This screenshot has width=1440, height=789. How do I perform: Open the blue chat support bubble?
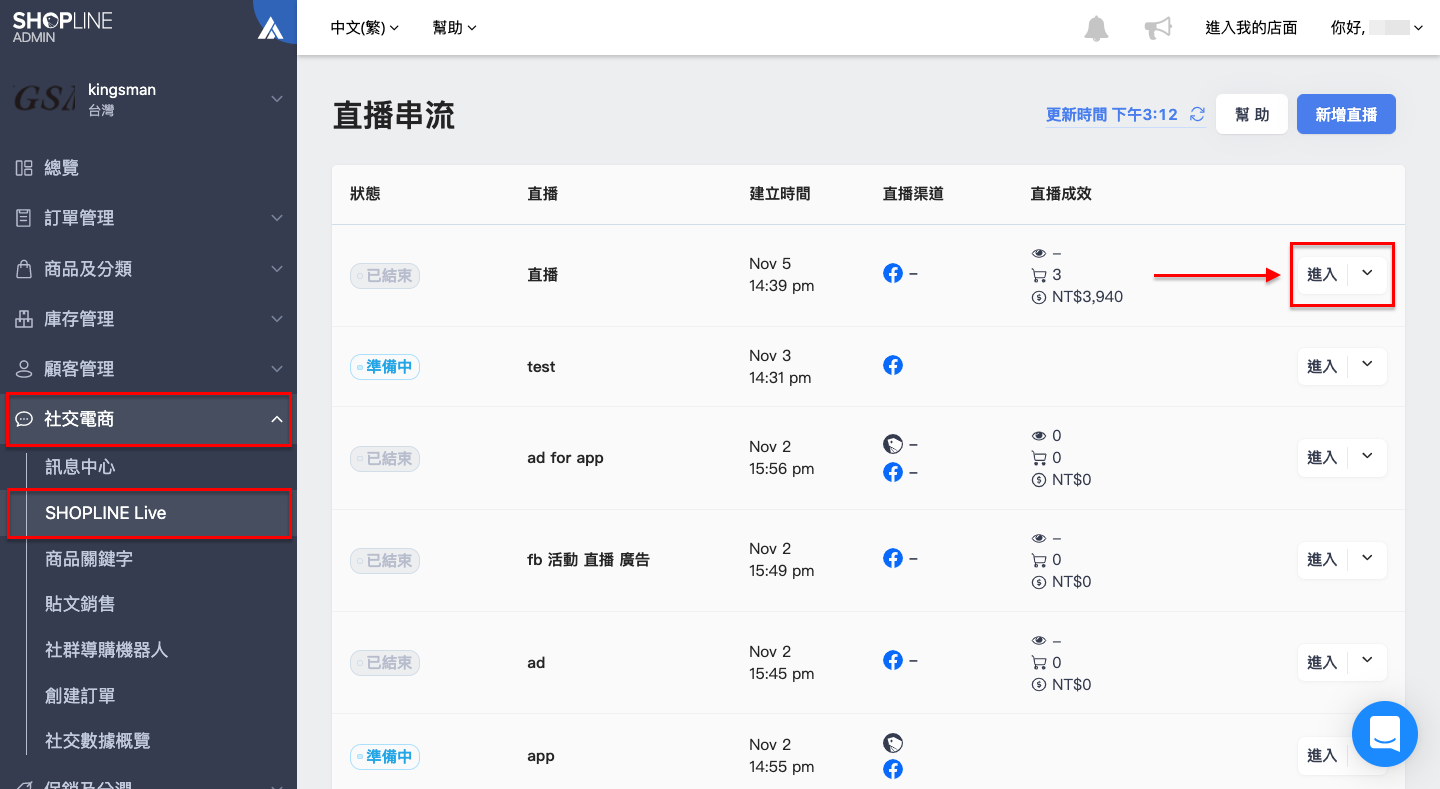coord(1385,734)
